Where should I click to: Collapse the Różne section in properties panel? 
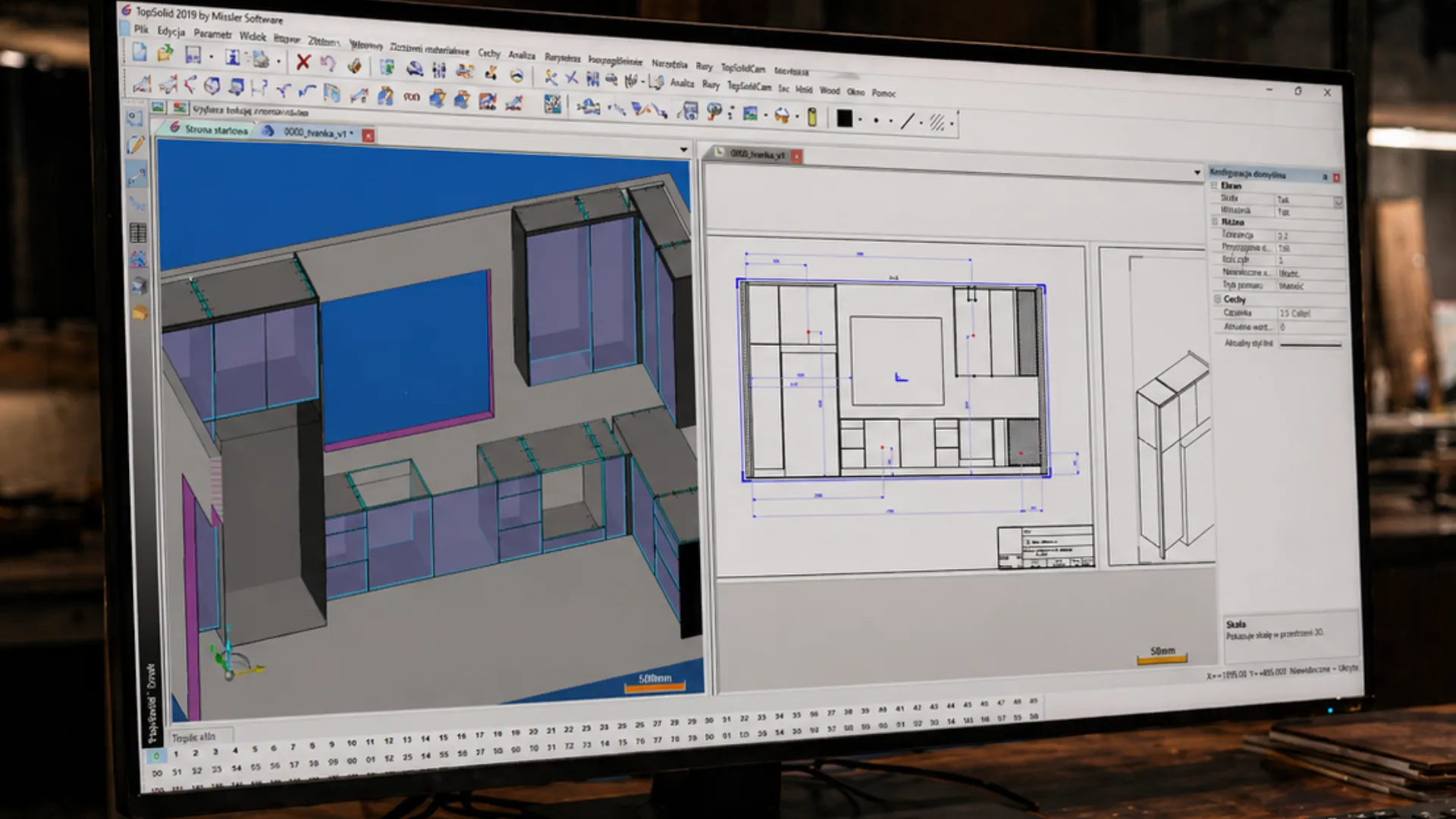pyautogui.click(x=1215, y=221)
